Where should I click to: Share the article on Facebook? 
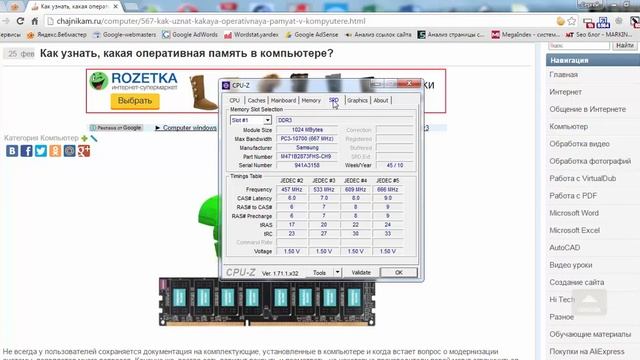26,151
